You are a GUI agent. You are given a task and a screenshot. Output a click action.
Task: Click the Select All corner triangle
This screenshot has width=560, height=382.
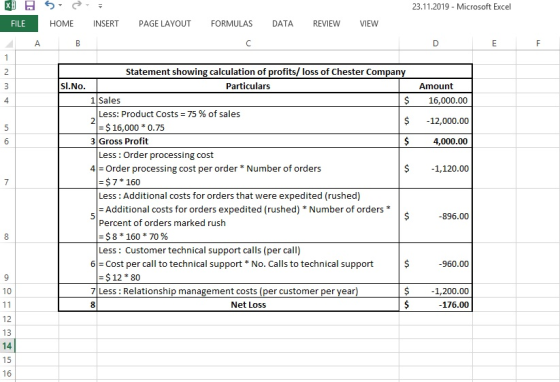click(9, 44)
